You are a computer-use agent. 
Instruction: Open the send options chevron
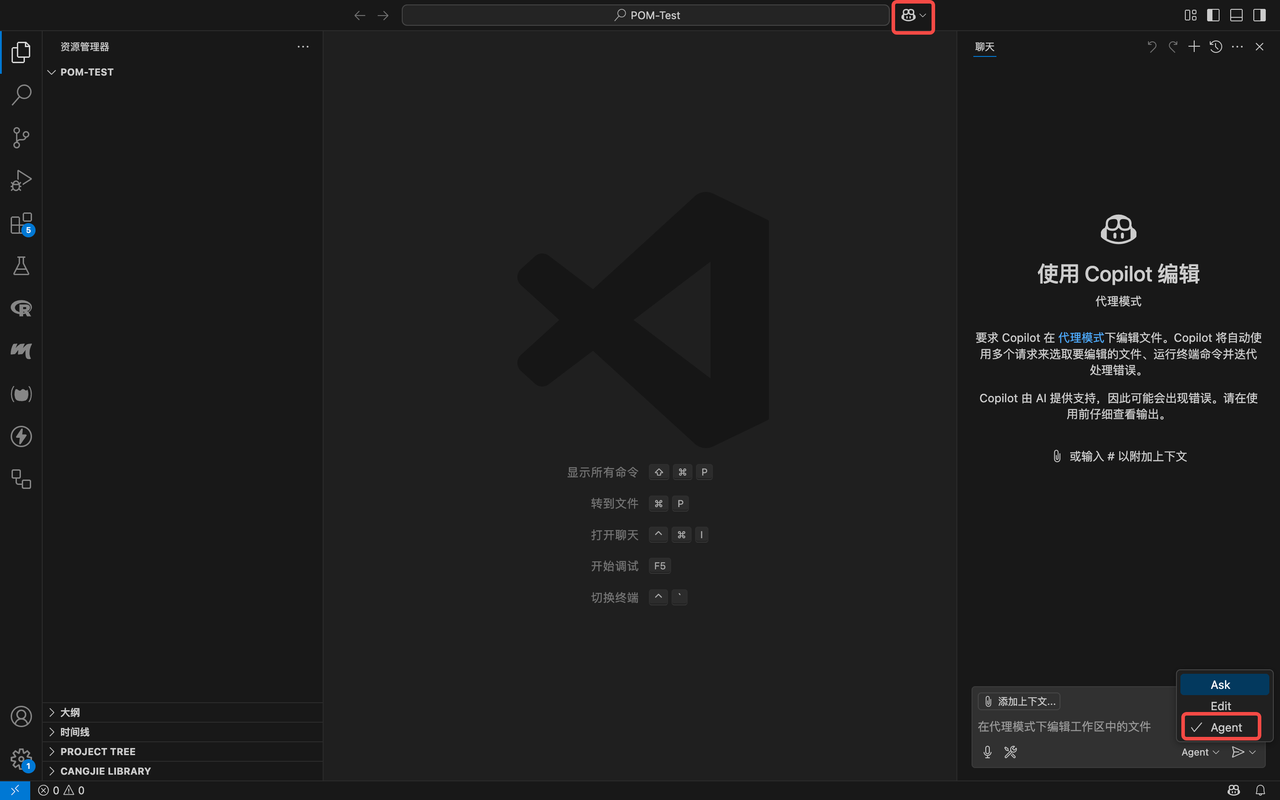point(1253,752)
